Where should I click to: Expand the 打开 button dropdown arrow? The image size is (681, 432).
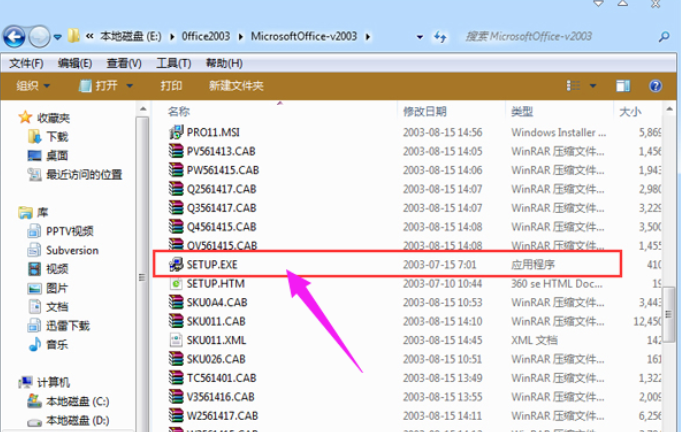coord(130,86)
